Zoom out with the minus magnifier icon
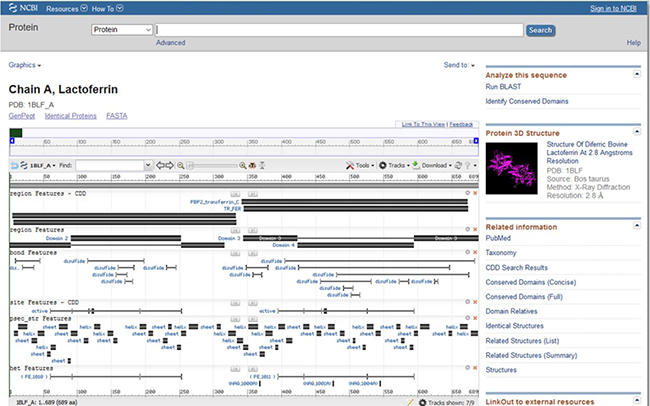Image resolution: width=650 pixels, height=406 pixels. (180, 165)
